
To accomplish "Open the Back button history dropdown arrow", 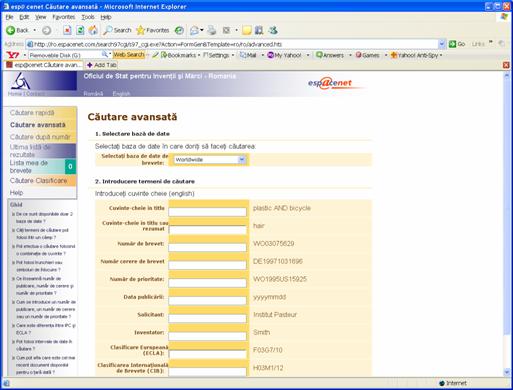I will (34, 30).
